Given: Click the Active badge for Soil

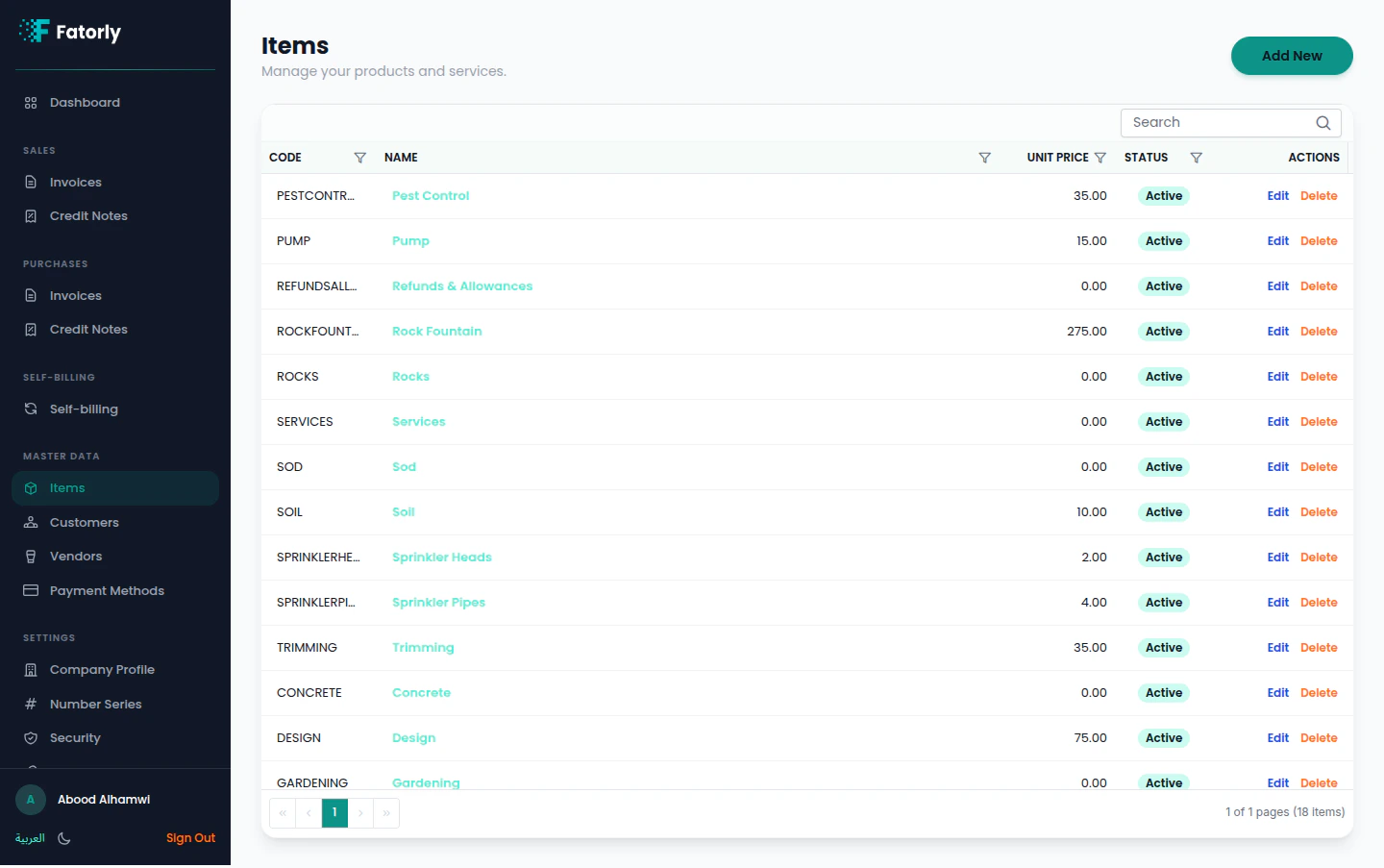Looking at the screenshot, I should [1164, 512].
